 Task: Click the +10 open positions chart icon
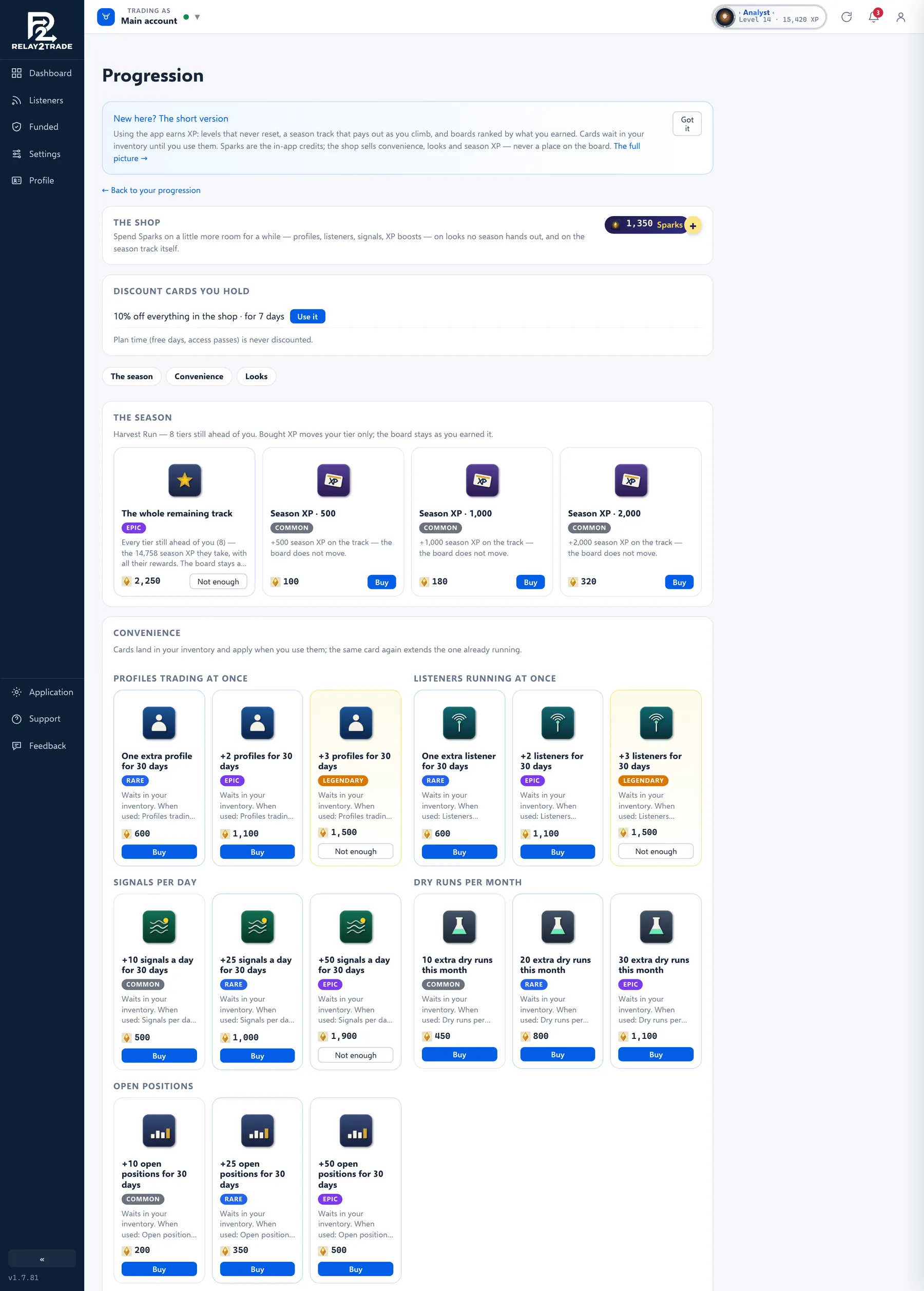tap(159, 1130)
